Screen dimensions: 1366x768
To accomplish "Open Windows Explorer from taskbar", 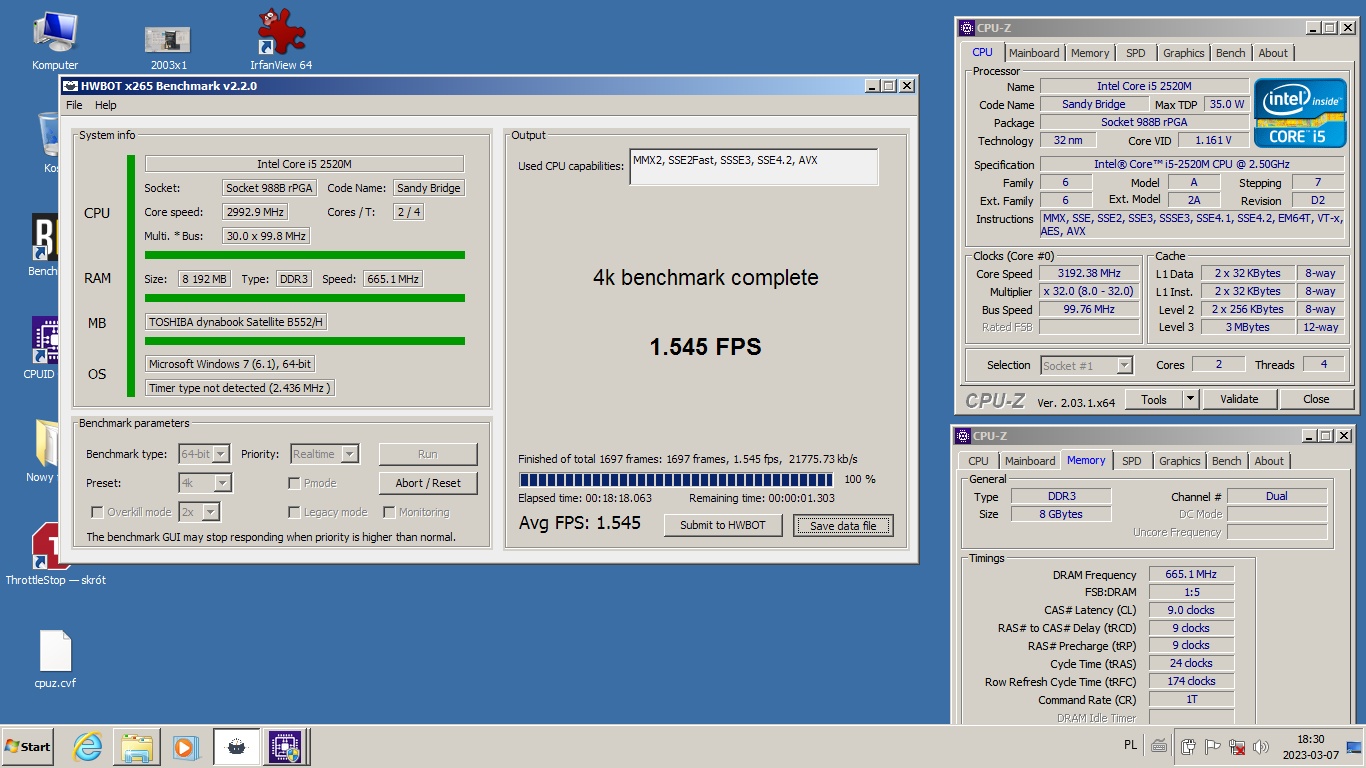I will pos(136,747).
